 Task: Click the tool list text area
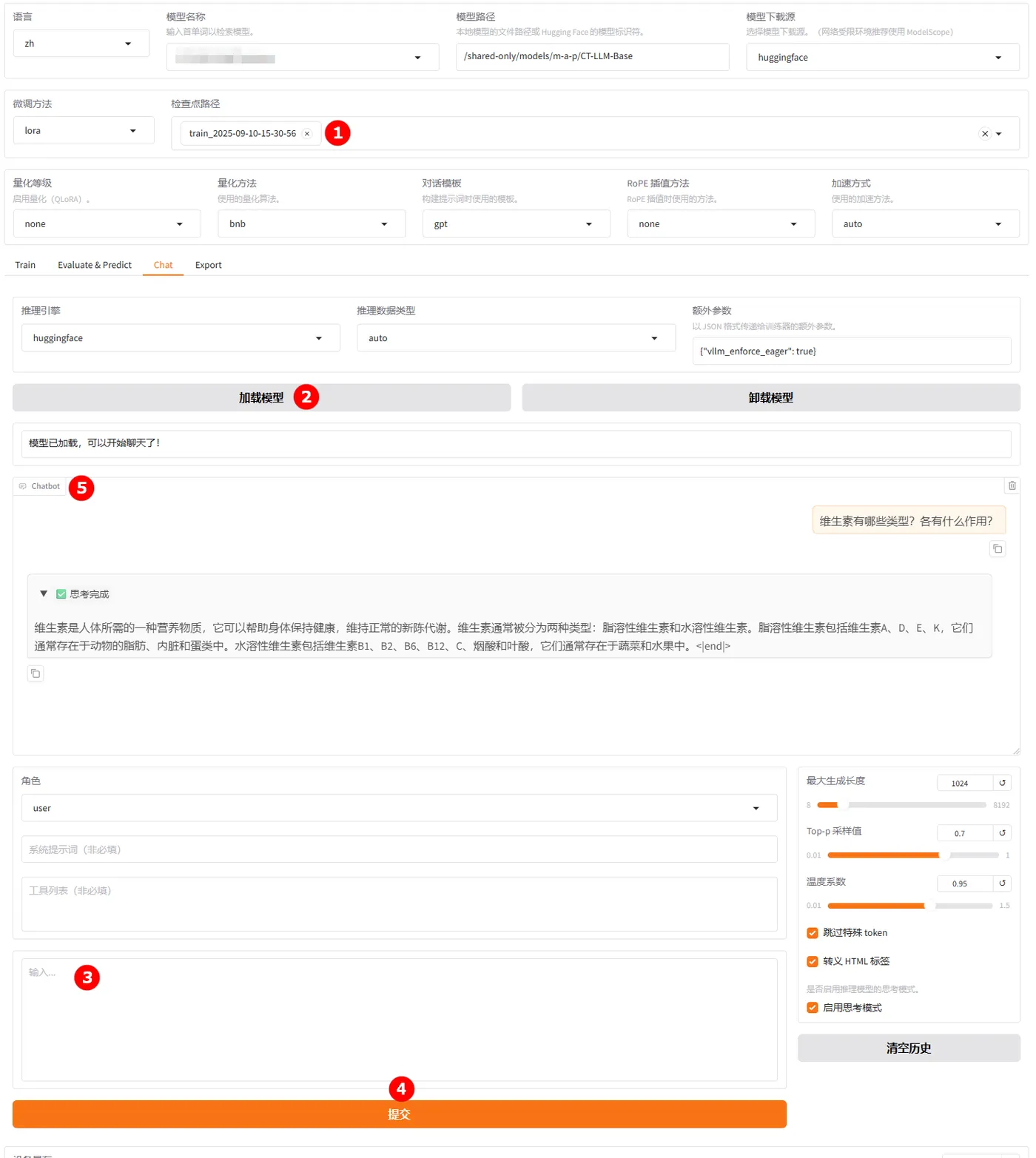400,904
